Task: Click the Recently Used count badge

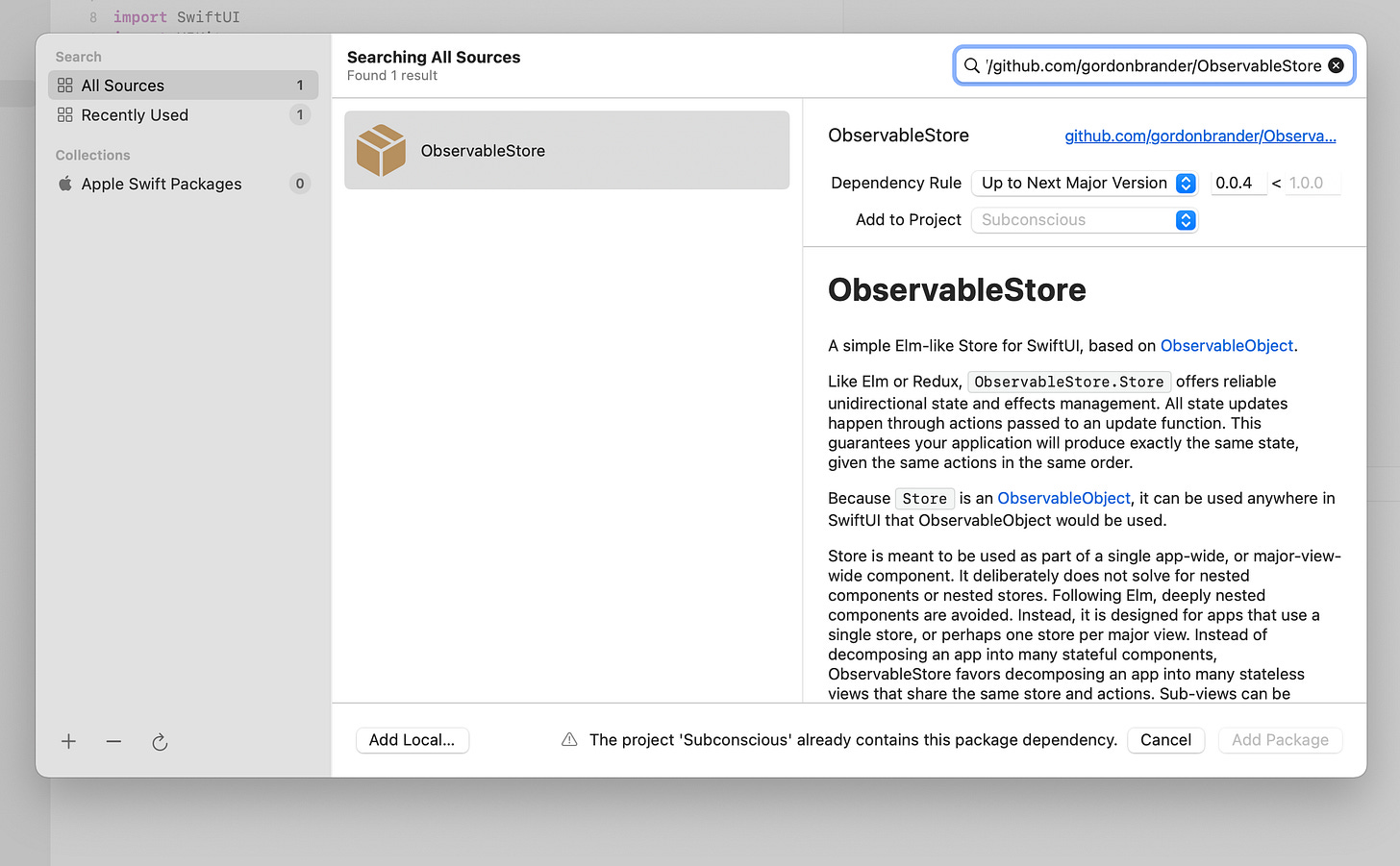Action: click(x=300, y=114)
